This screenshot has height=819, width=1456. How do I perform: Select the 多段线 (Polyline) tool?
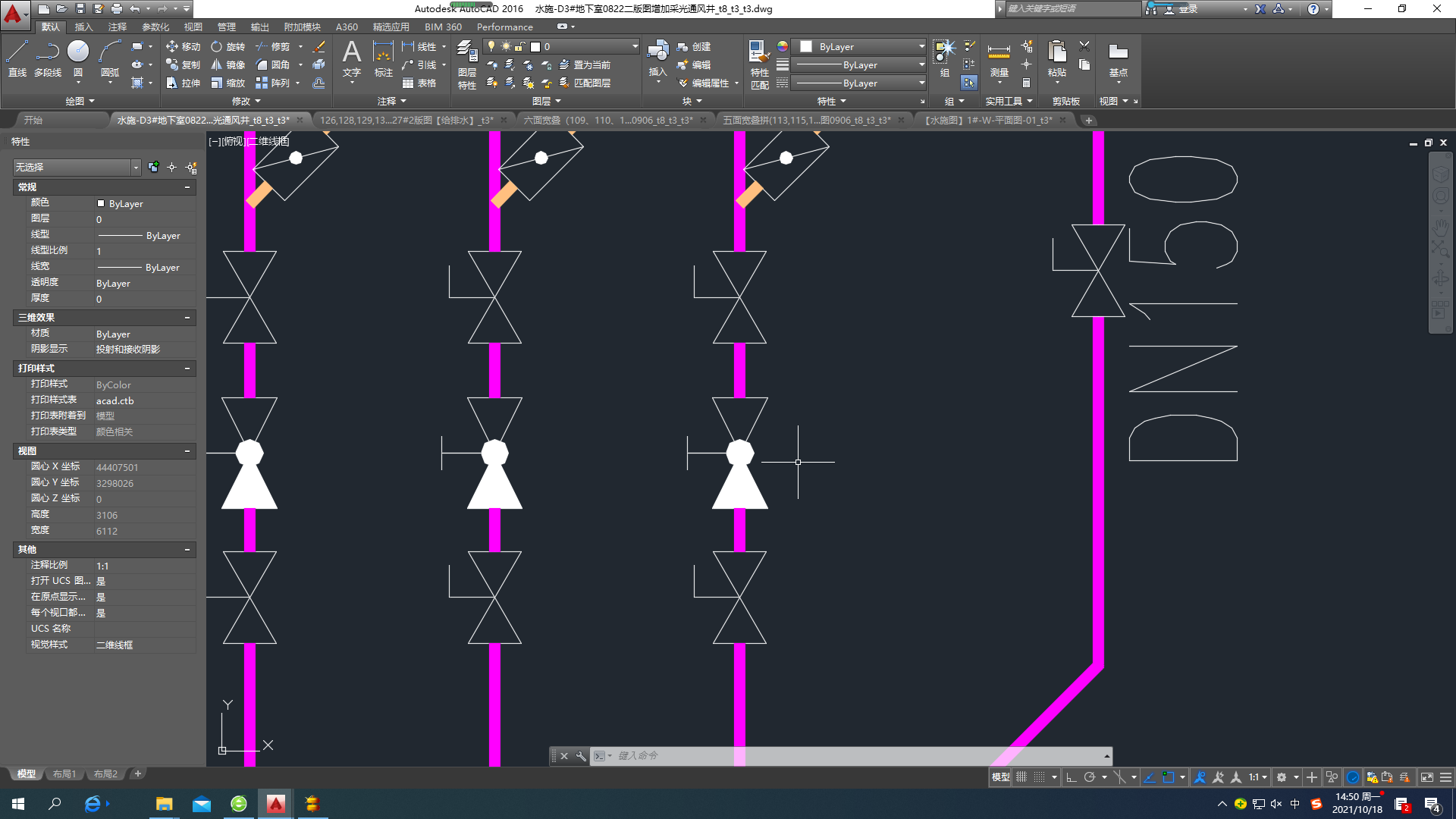[48, 58]
